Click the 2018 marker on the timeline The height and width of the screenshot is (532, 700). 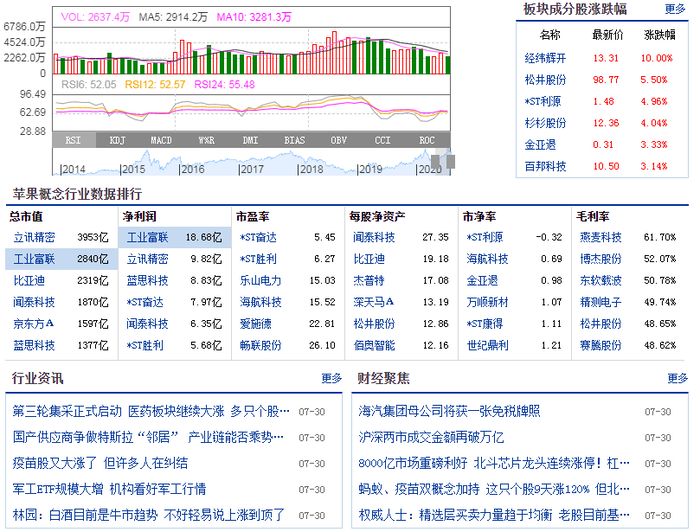coord(311,169)
